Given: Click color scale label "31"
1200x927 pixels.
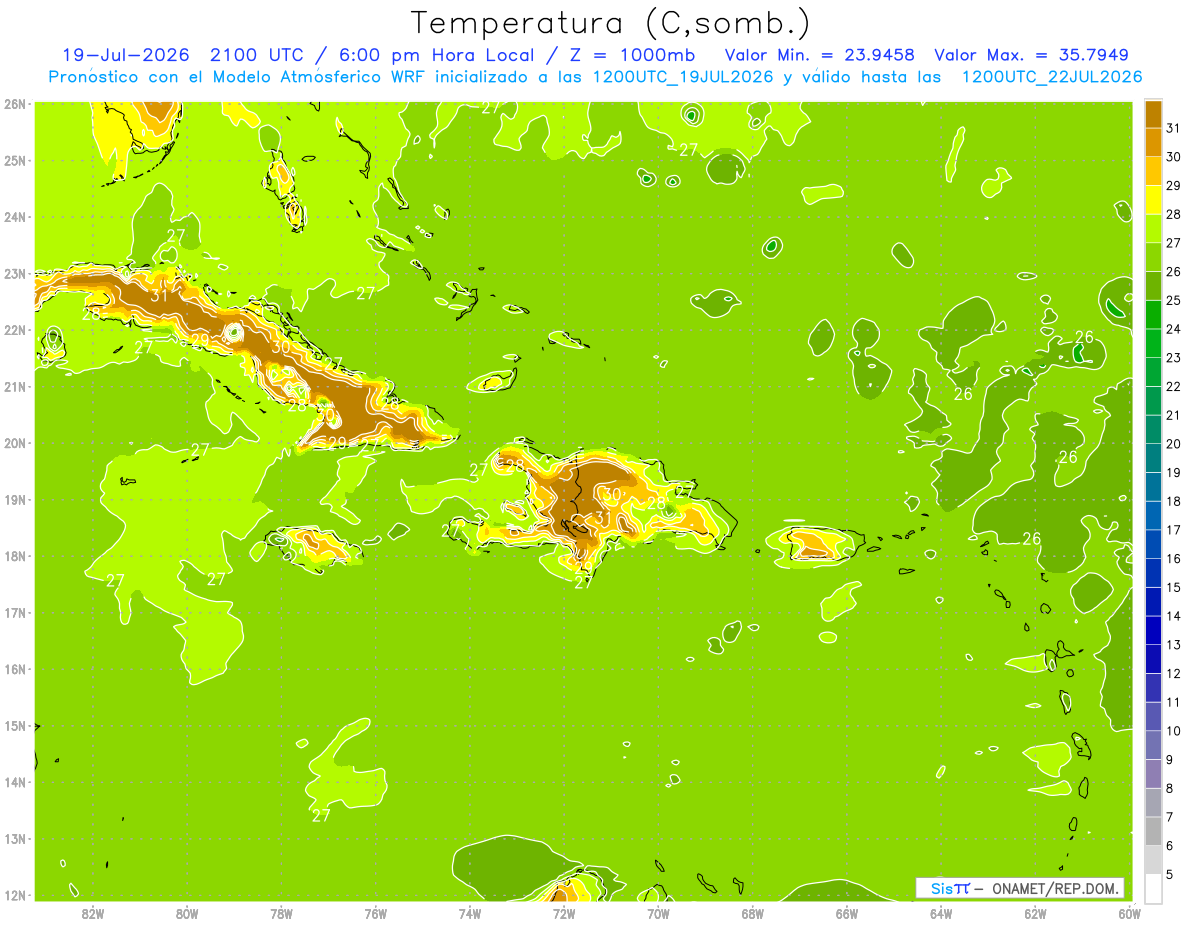Looking at the screenshot, I should click(x=1173, y=127).
